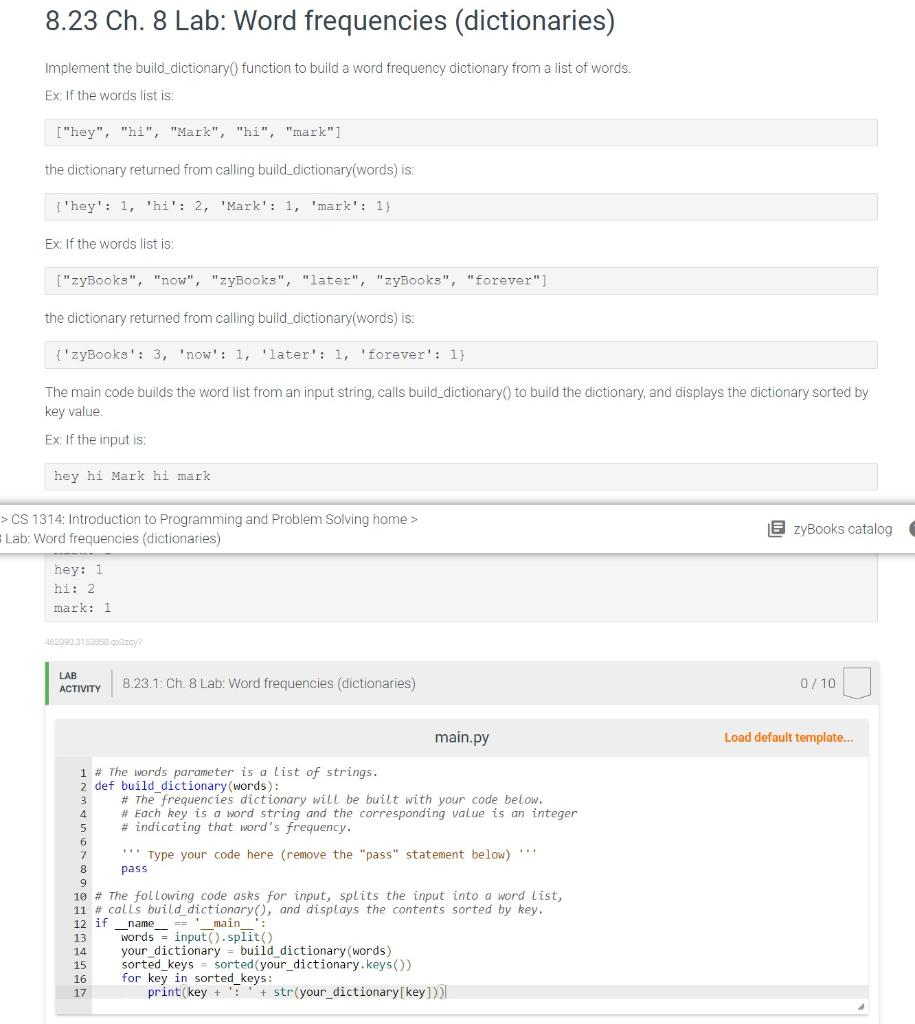Click the Load default template link

789,737
